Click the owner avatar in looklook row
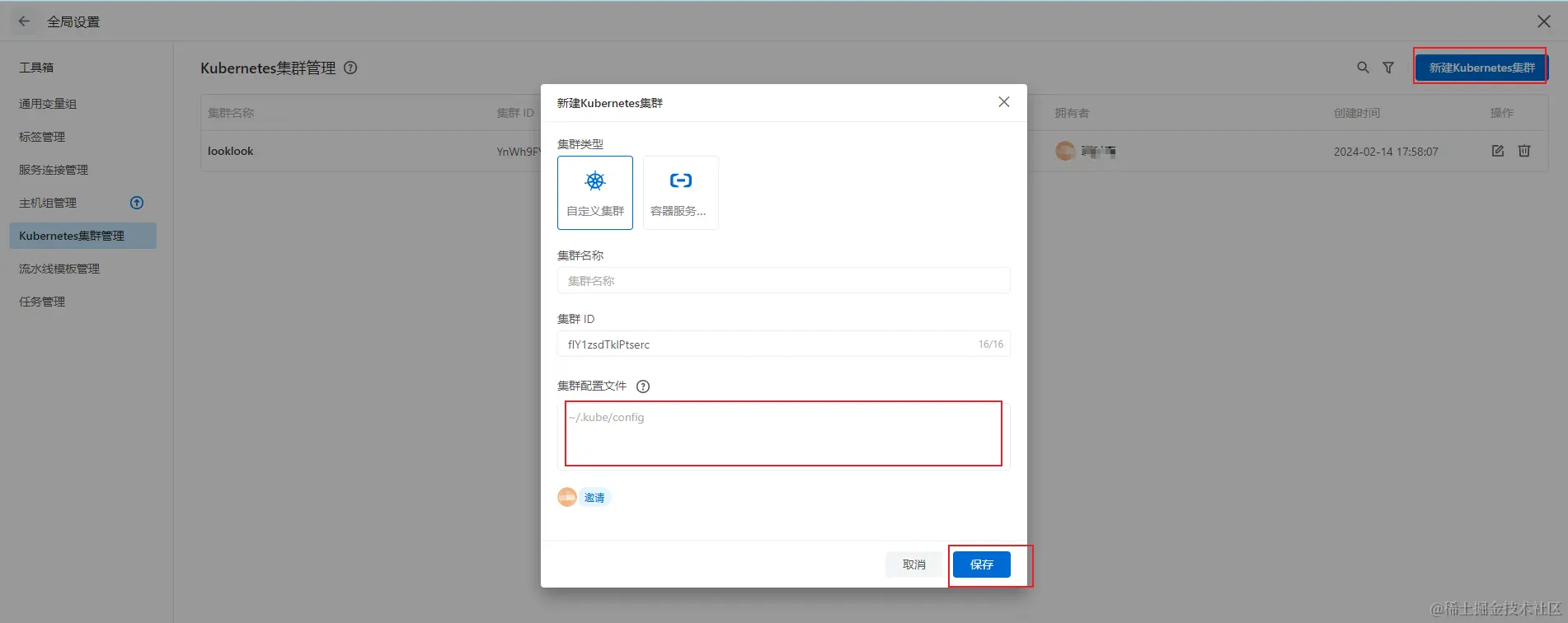This screenshot has height=623, width=1568. (x=1065, y=151)
